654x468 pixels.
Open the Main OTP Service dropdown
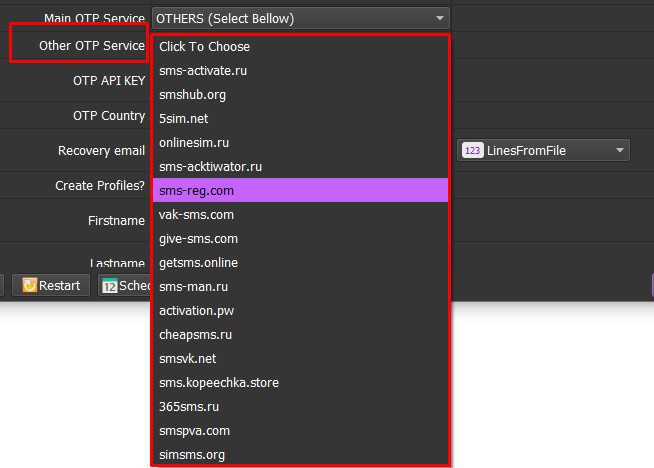[301, 18]
